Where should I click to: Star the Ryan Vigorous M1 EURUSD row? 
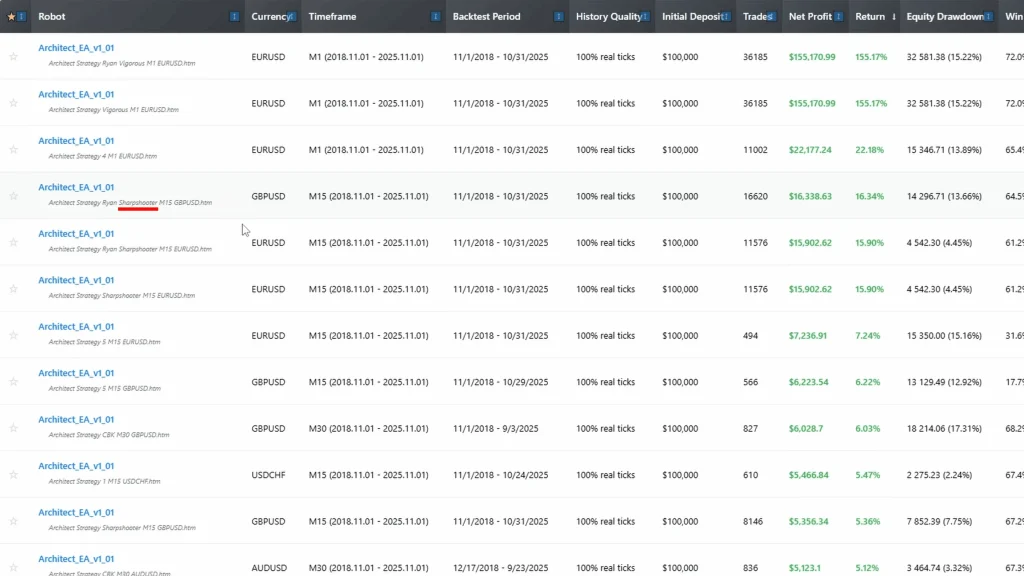coord(13,57)
